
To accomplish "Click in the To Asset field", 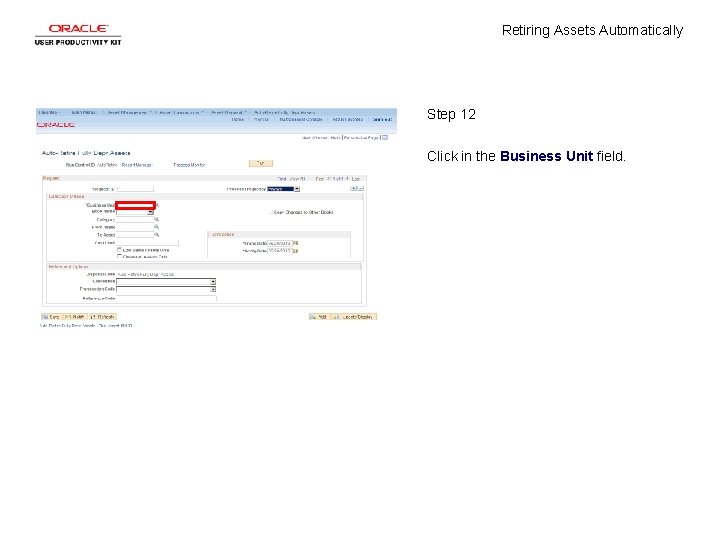I will [135, 235].
